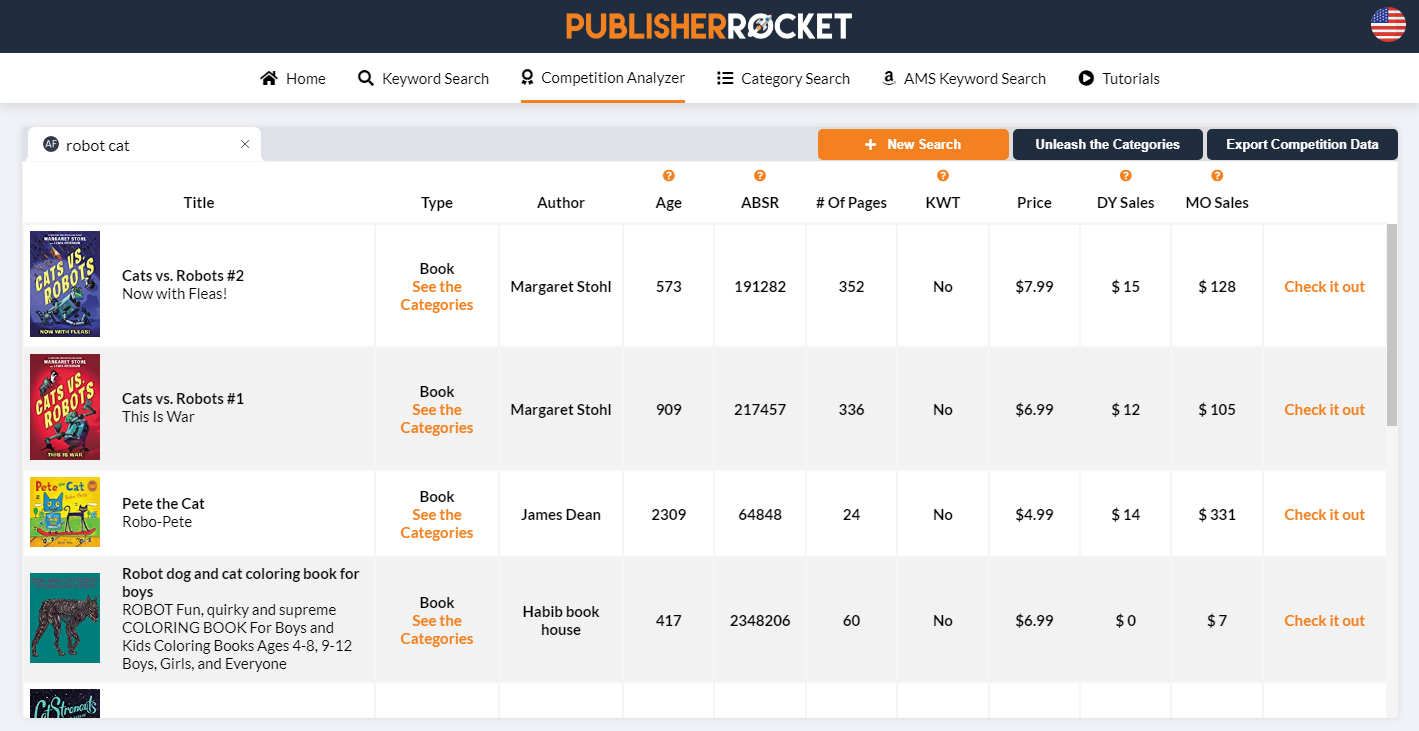Click the $ 331 monthly sales cell
Screen dimensions: 1419x731
(1217, 514)
